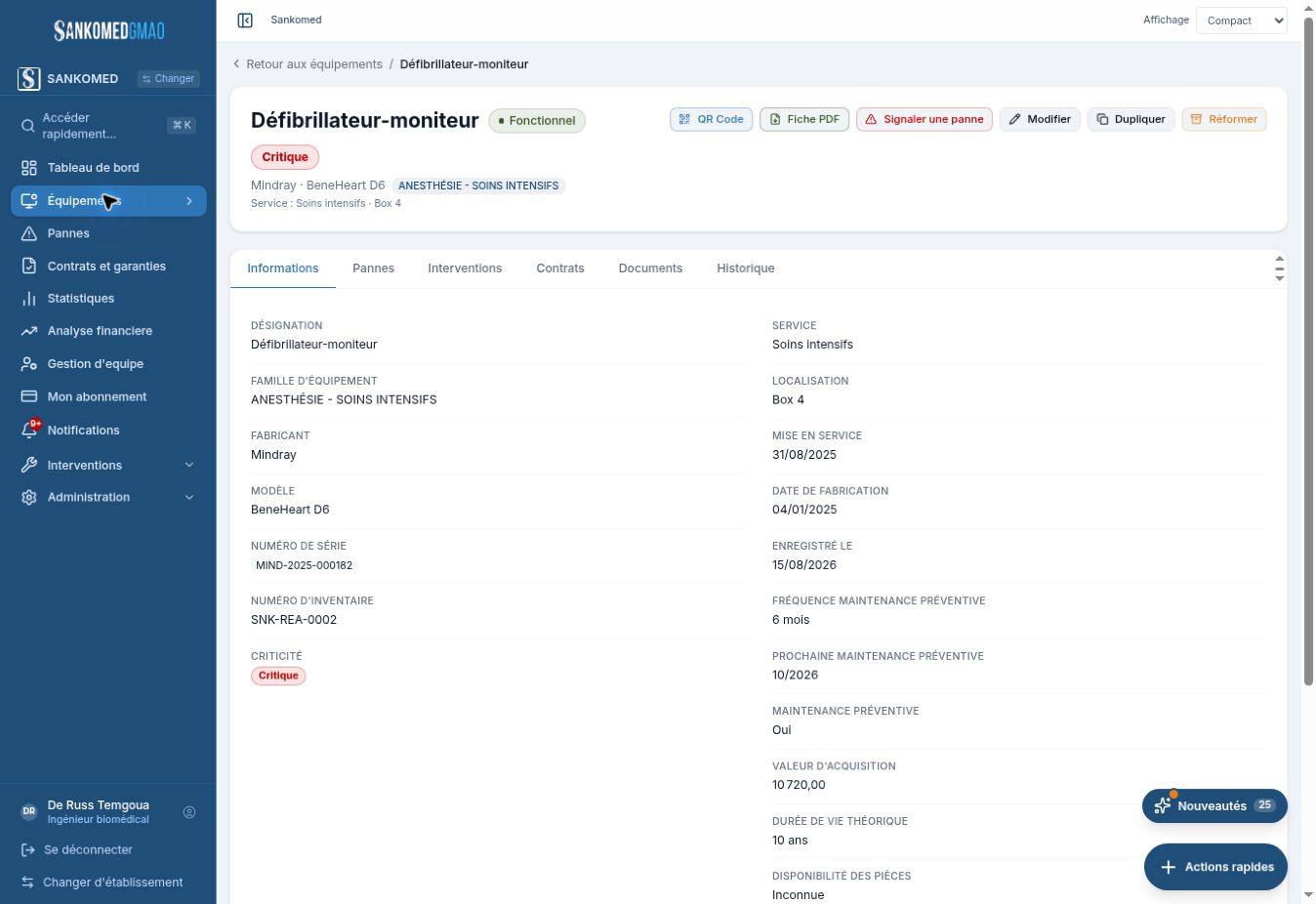This screenshot has height=904, width=1316.
Task: Click the user profile icon beside De Russ Temgoua
Action: (x=189, y=812)
